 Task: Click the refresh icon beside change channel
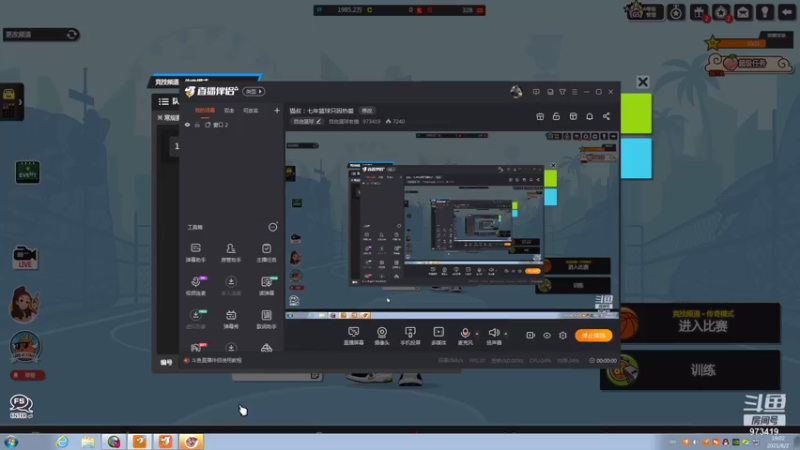click(x=72, y=34)
